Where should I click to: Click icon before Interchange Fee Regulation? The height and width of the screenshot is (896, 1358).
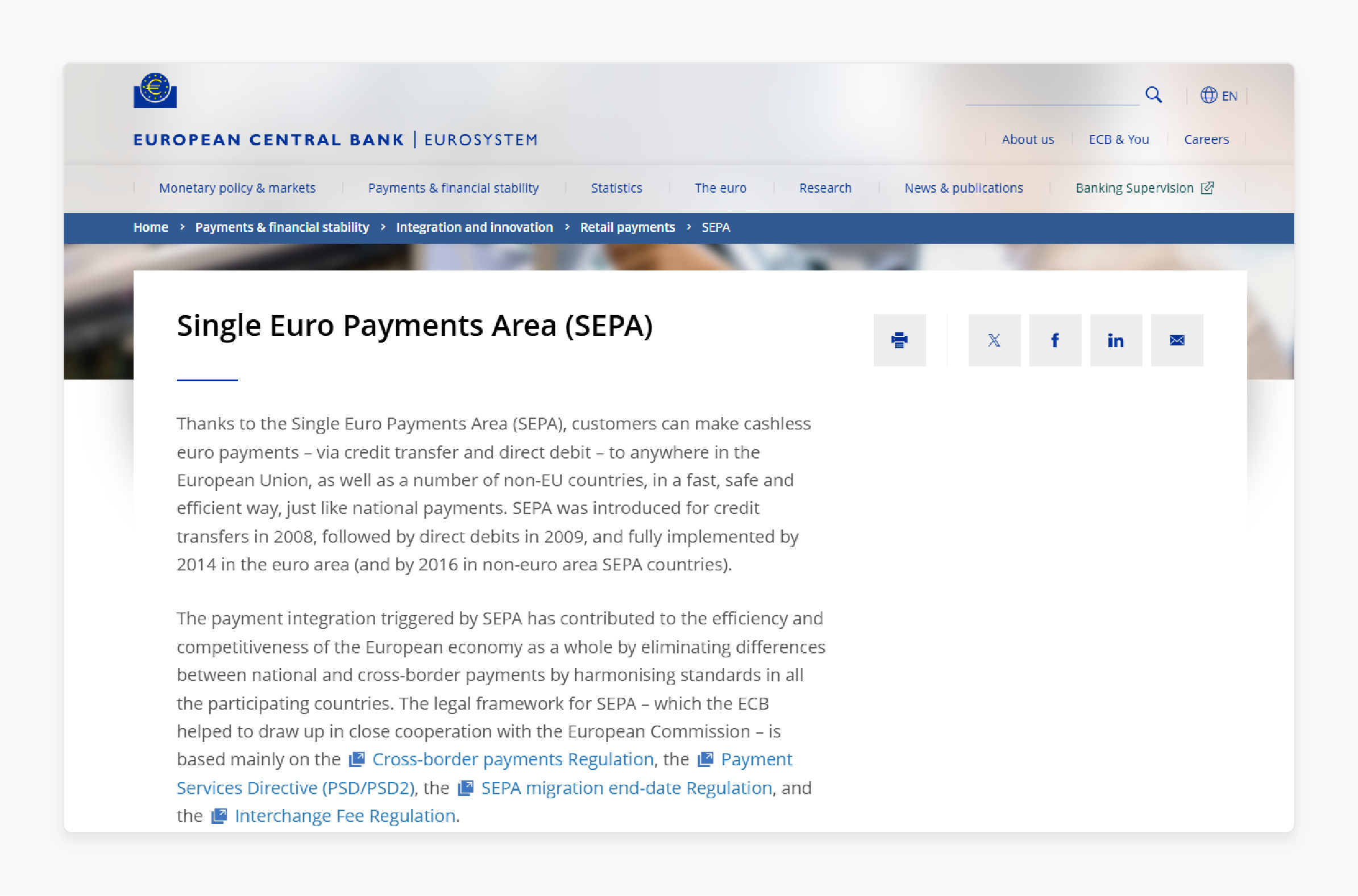219,816
